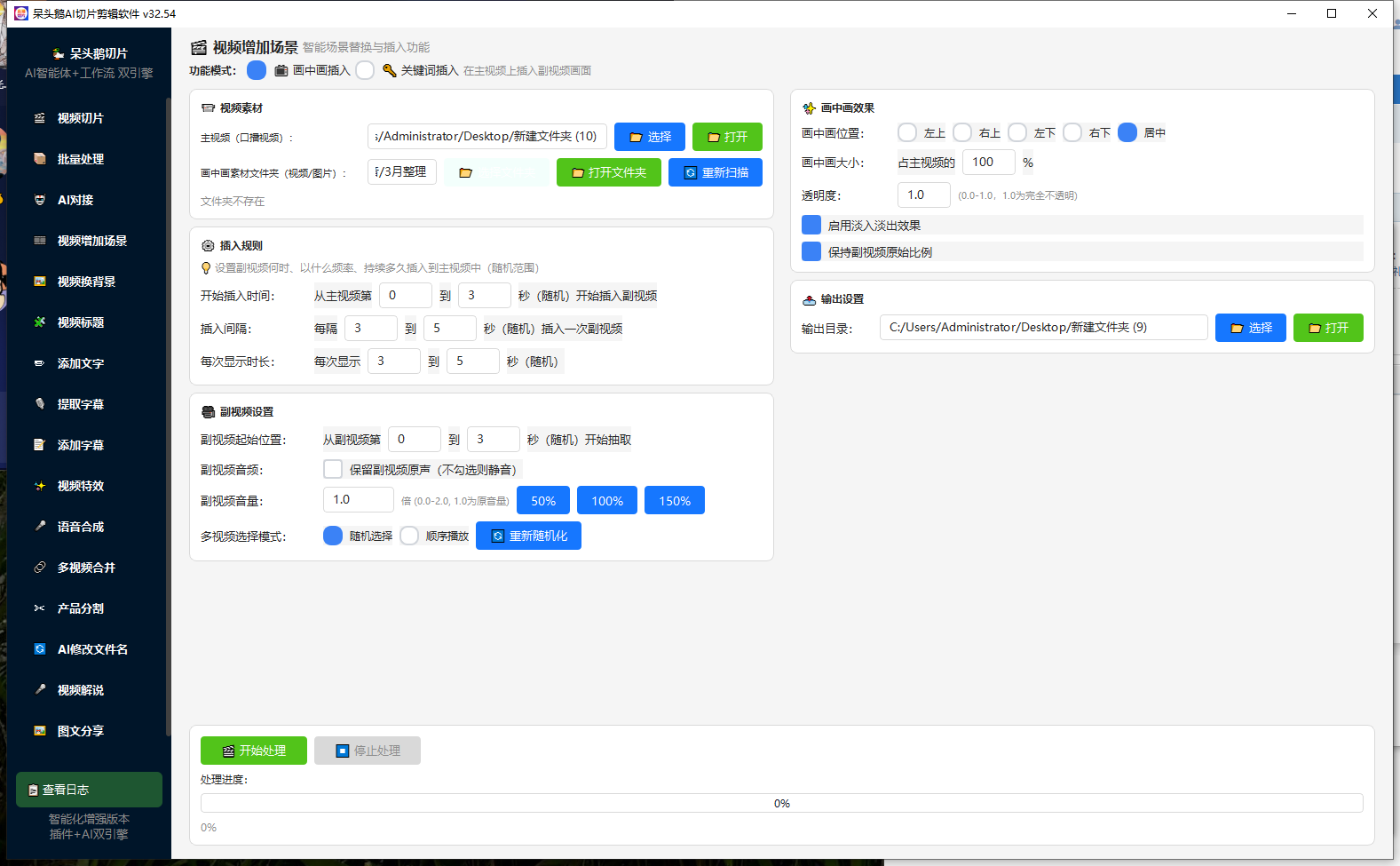Click the 打开文件夹 button

coord(609,172)
